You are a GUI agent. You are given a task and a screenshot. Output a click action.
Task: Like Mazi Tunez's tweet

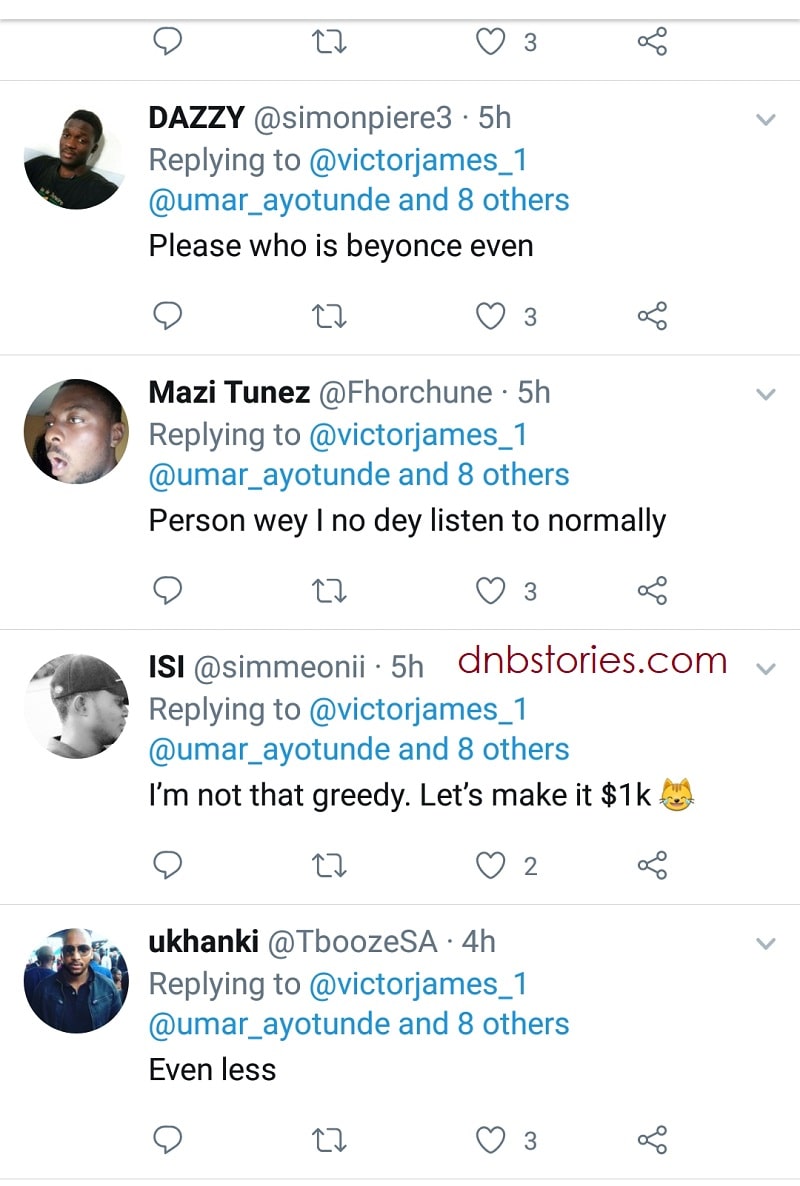coord(490,591)
